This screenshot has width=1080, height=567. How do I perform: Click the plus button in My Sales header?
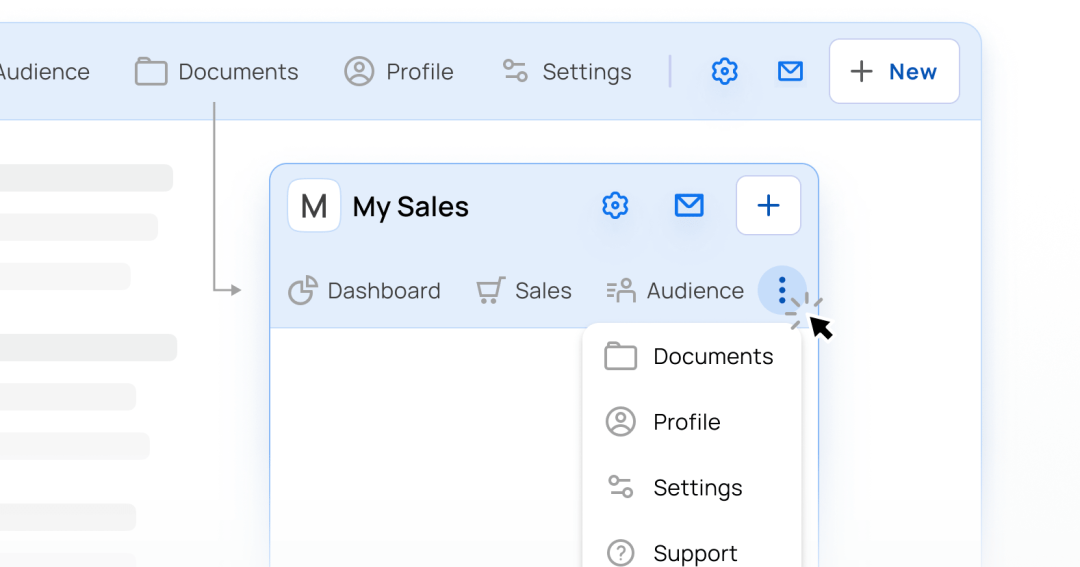768,205
